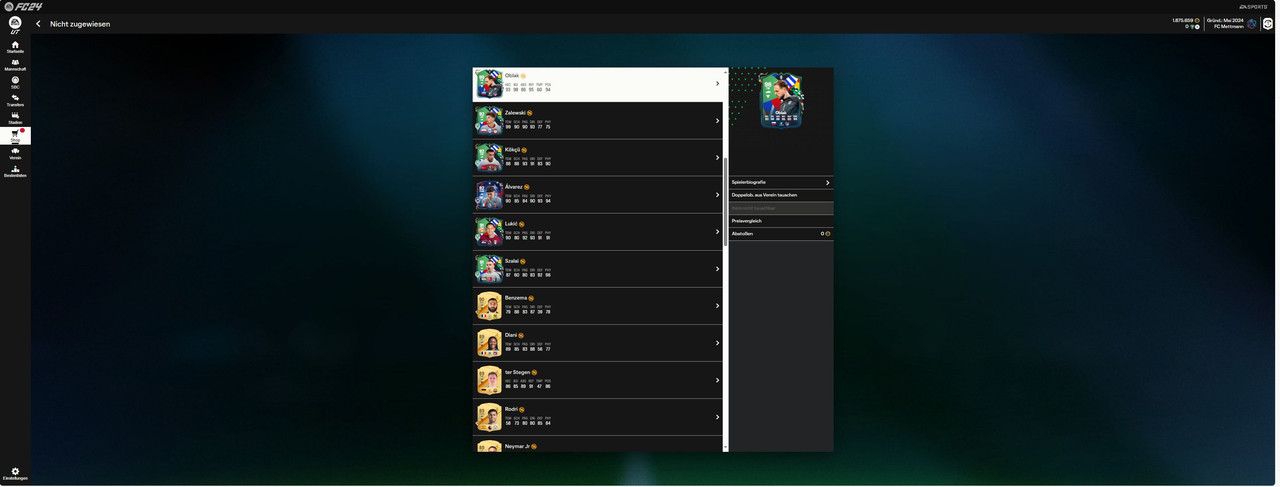Expand Rodri row with its chevron

(717, 417)
